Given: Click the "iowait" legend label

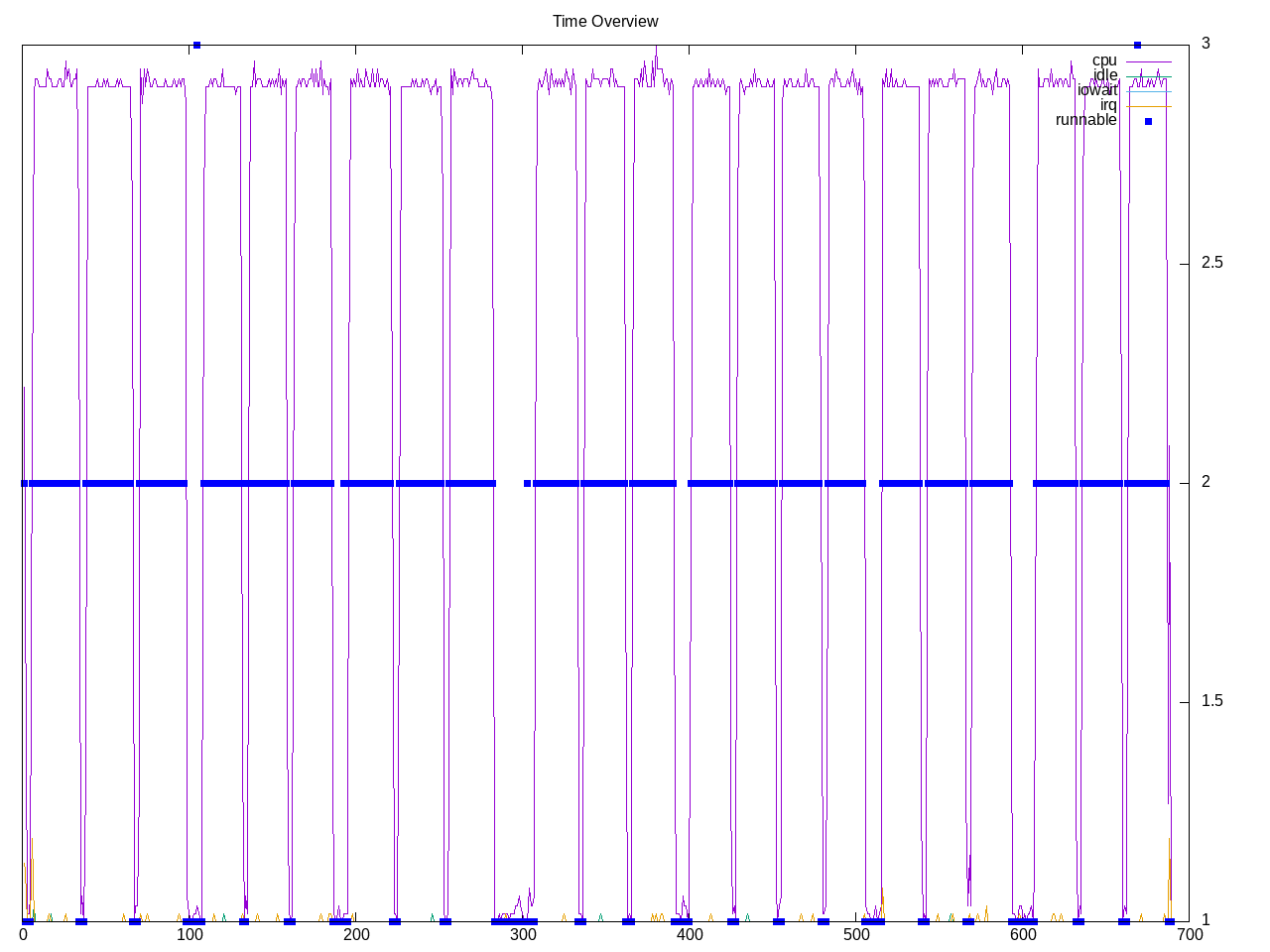Looking at the screenshot, I should [1097, 90].
